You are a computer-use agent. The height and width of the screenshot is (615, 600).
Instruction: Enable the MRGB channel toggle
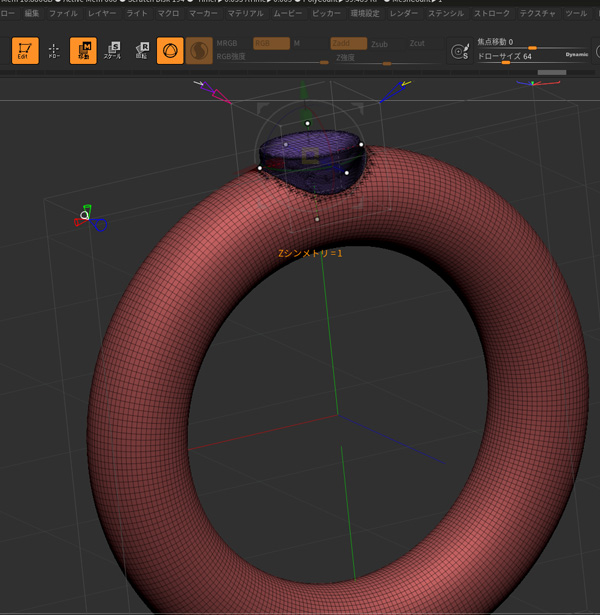pyautogui.click(x=227, y=43)
